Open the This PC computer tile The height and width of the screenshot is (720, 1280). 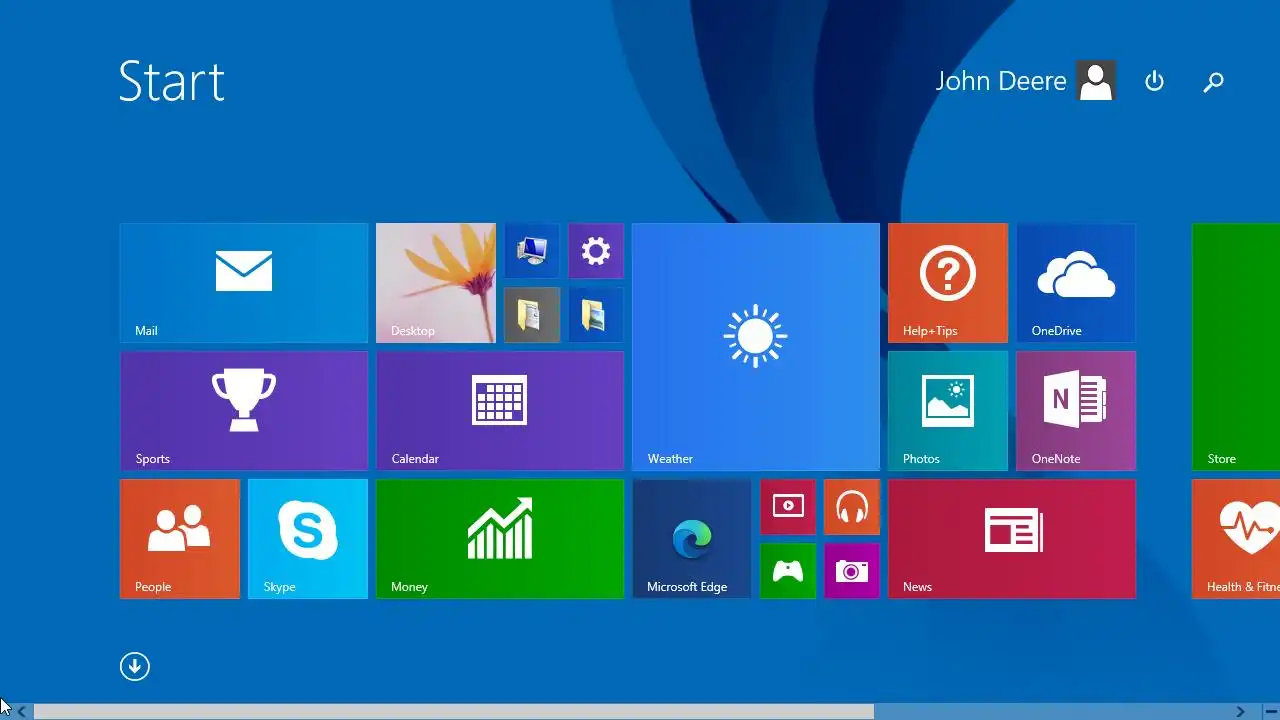point(532,251)
